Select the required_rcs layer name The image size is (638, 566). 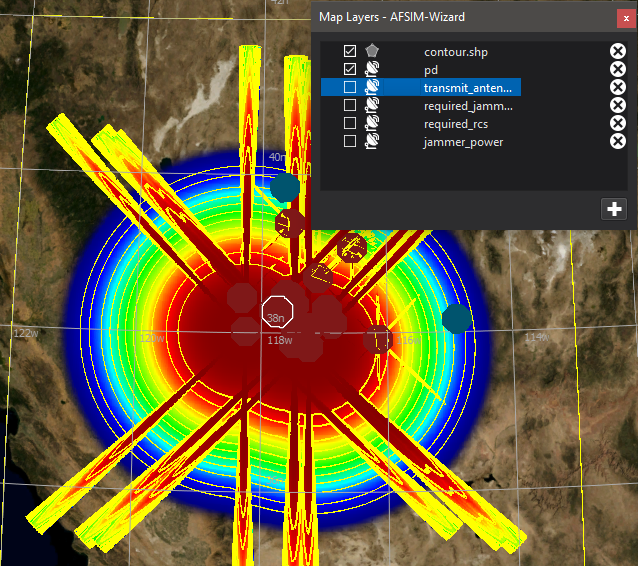coord(456,124)
